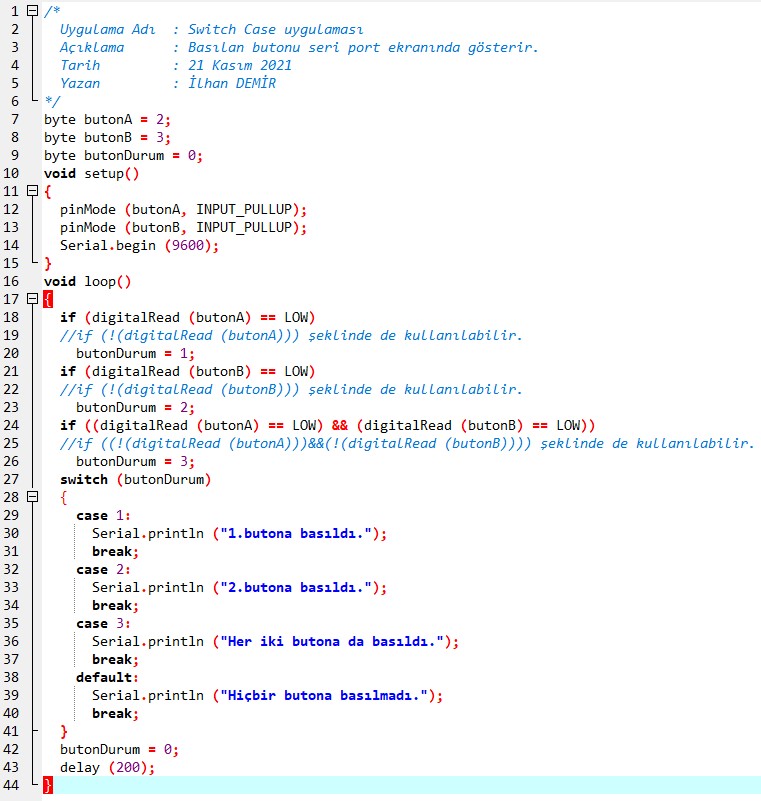
Task: Collapse the comment block fold at line 1
Action: coord(32,12)
